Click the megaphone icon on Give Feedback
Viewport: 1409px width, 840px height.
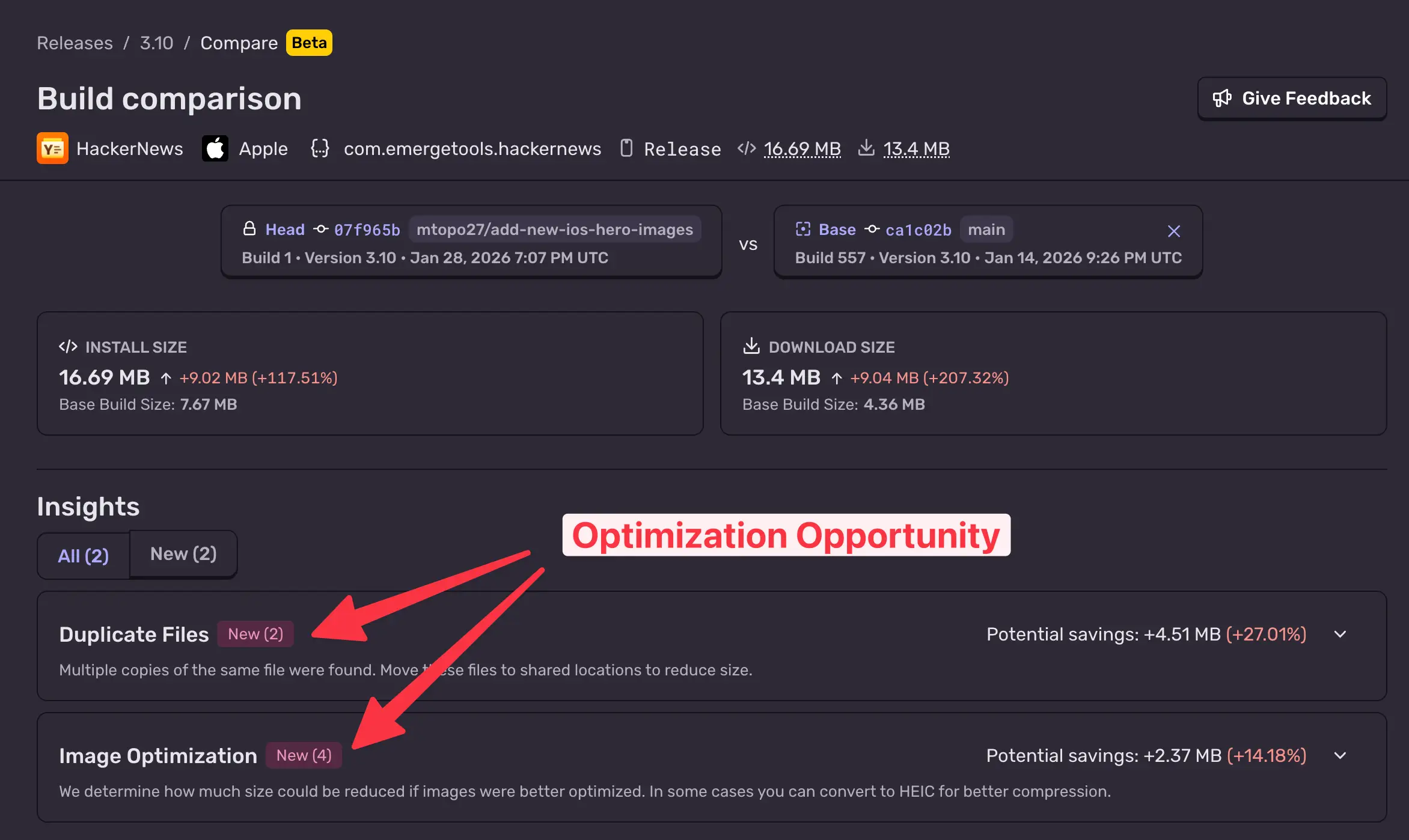1222,98
